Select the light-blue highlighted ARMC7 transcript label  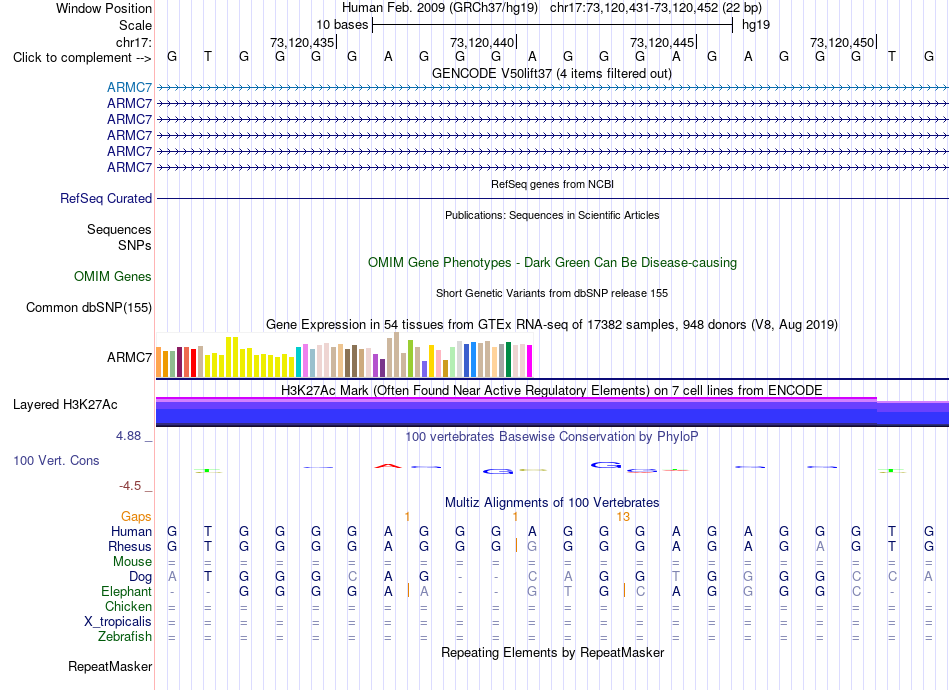click(x=129, y=88)
